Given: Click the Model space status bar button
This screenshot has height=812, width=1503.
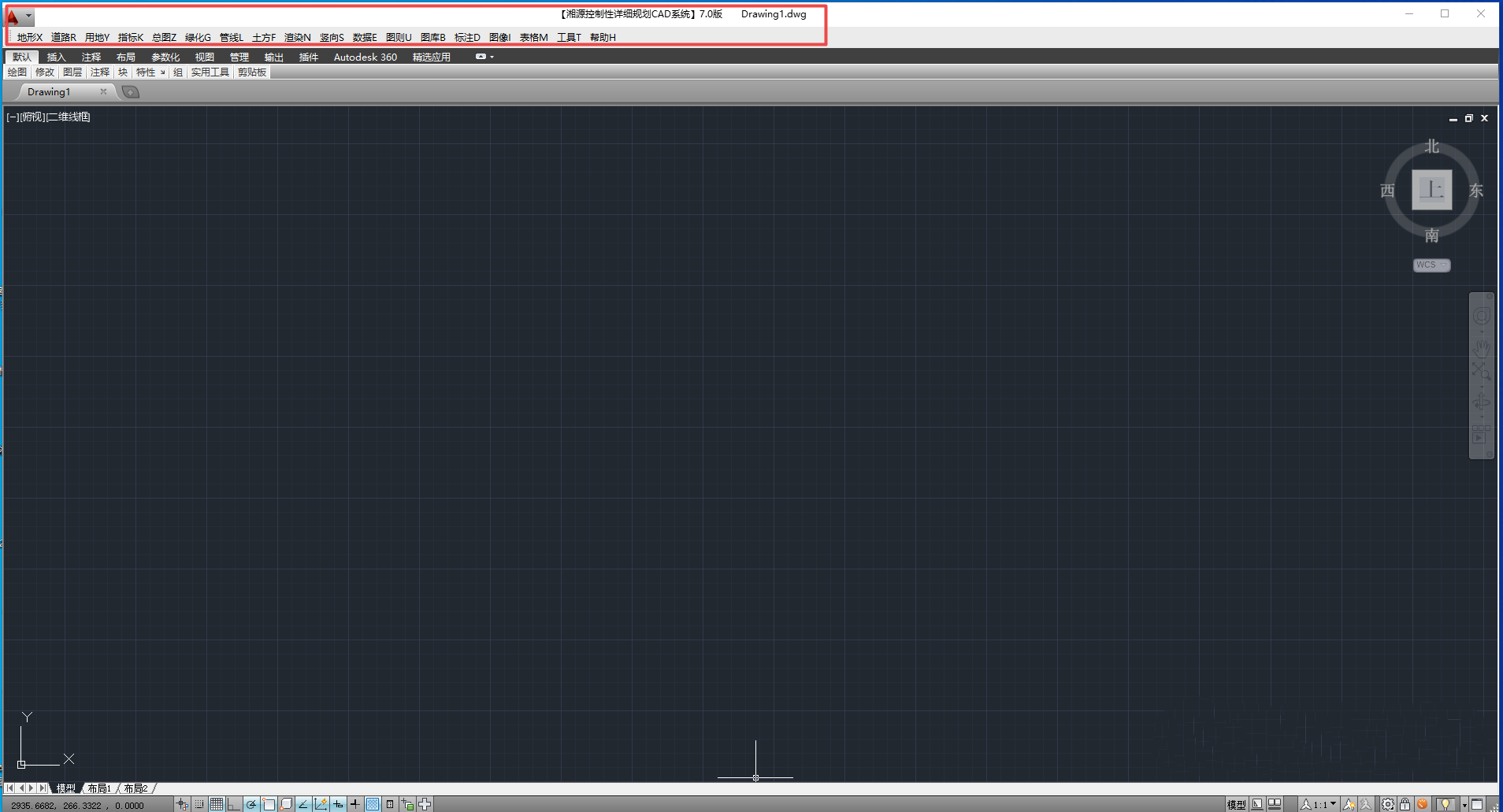Looking at the screenshot, I should [x=1237, y=804].
